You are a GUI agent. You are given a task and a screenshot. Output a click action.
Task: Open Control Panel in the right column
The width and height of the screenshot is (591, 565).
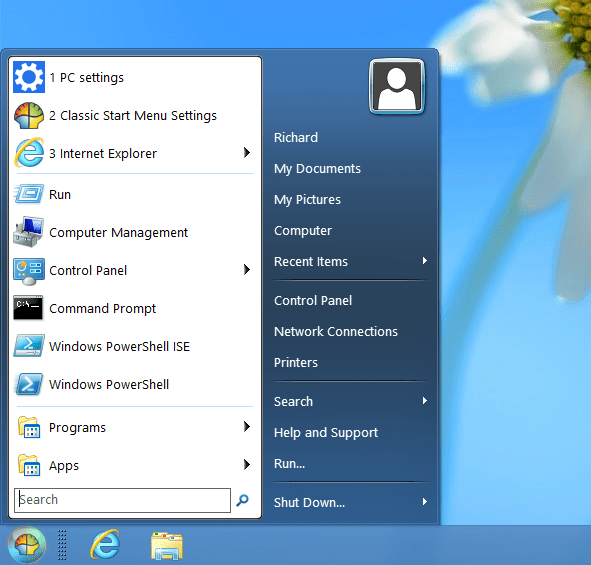[x=313, y=301]
